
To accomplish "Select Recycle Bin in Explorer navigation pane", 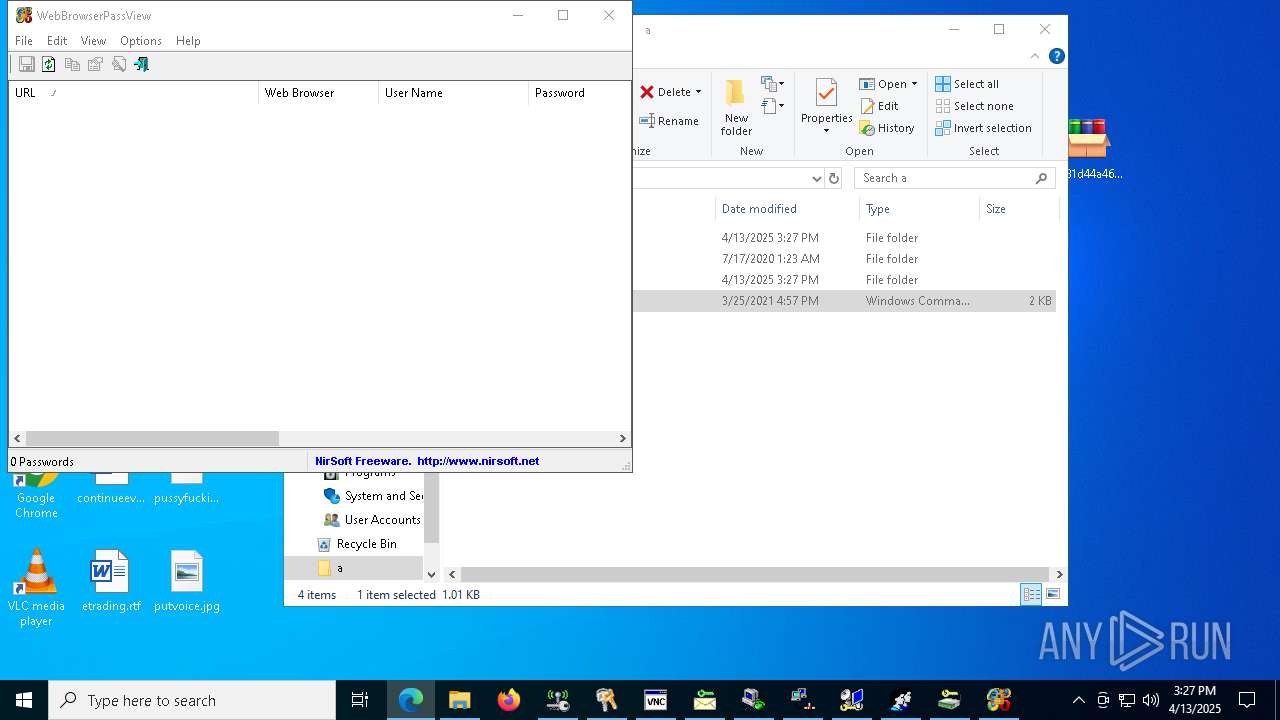I will tap(357, 544).
